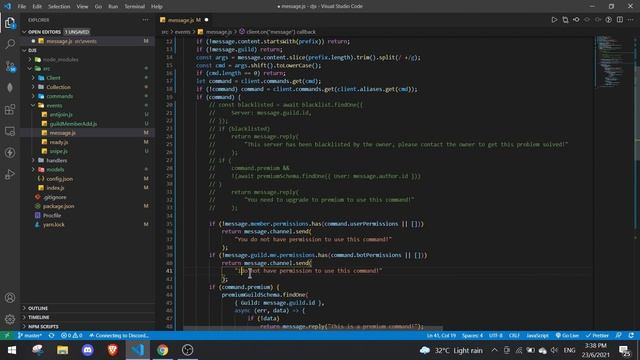Click the Run Code play icon
Image resolution: width=640 pixels, height=360 pixels.
coord(554,20)
